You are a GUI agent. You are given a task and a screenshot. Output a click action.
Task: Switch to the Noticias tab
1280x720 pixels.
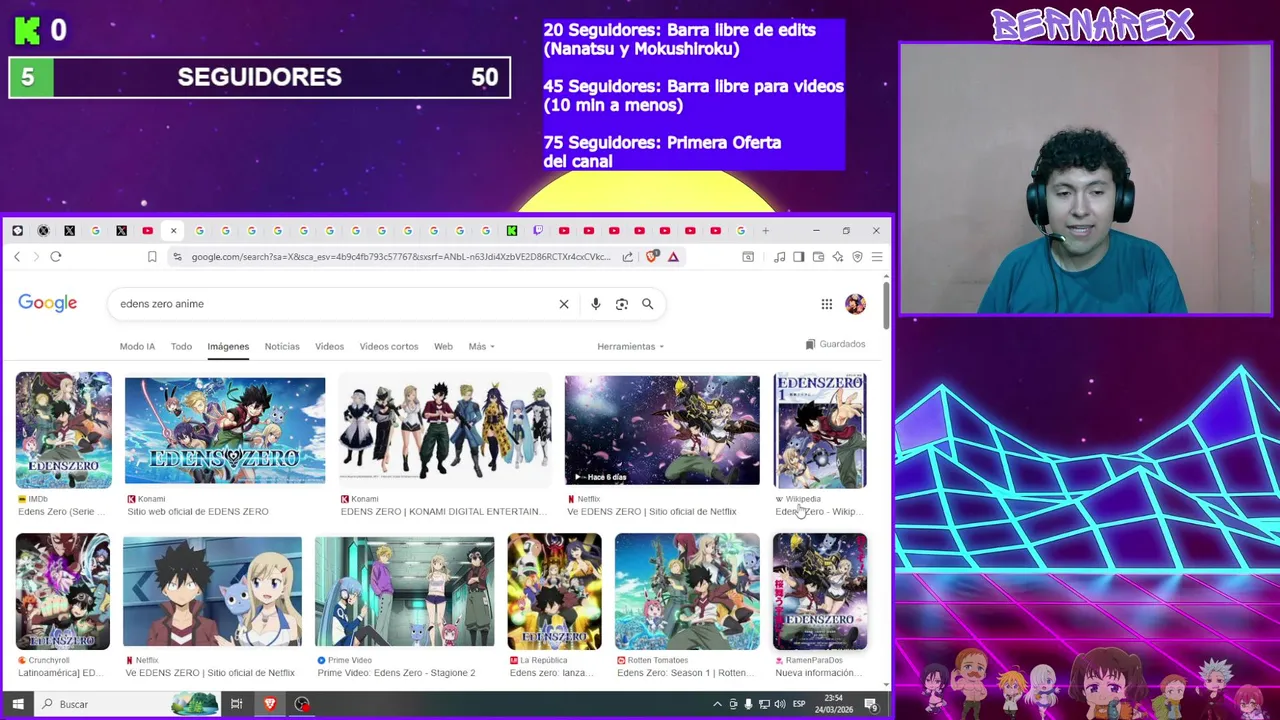coord(282,346)
